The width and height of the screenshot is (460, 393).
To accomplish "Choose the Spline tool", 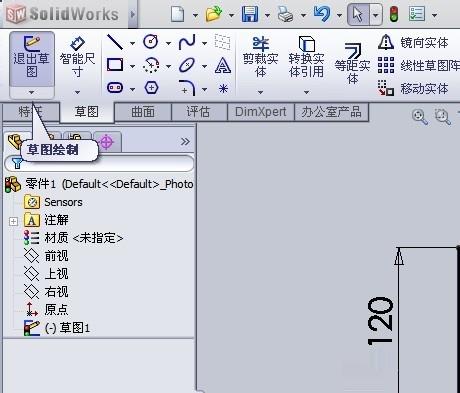I will [187, 42].
